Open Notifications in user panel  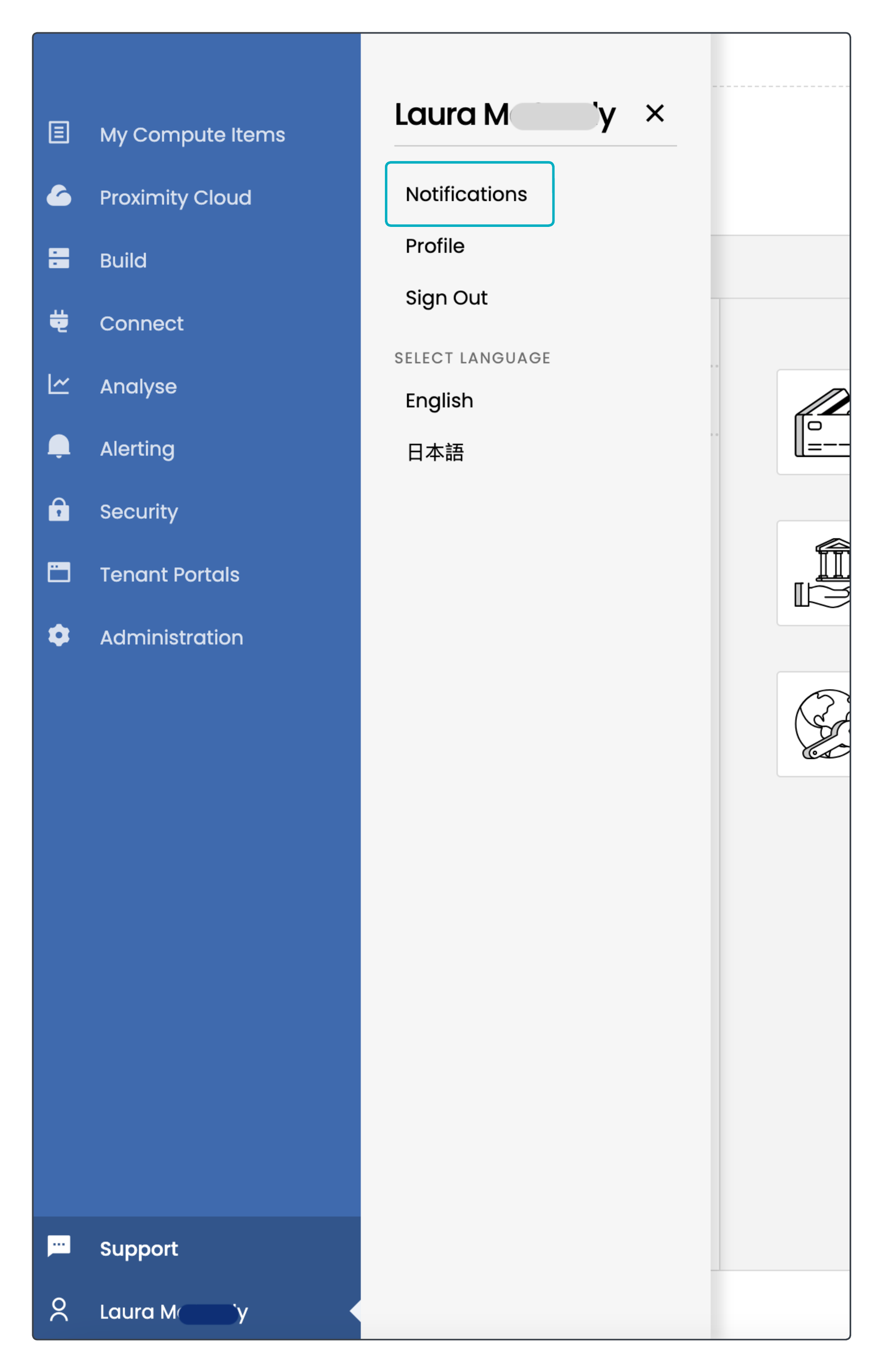[466, 194]
